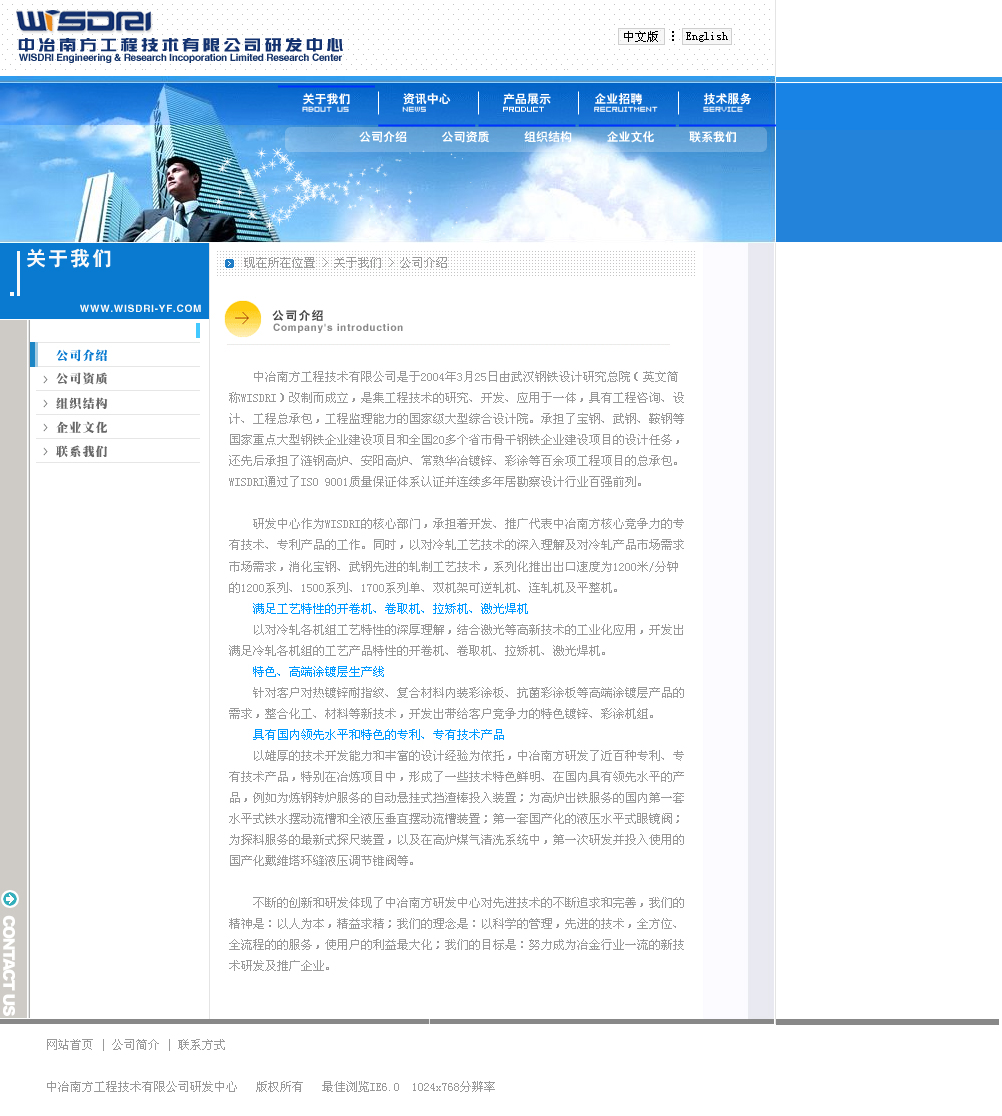The image size is (1002, 1116).
Task: Select 公司资质 in the submenu bar
Action: tap(465, 137)
